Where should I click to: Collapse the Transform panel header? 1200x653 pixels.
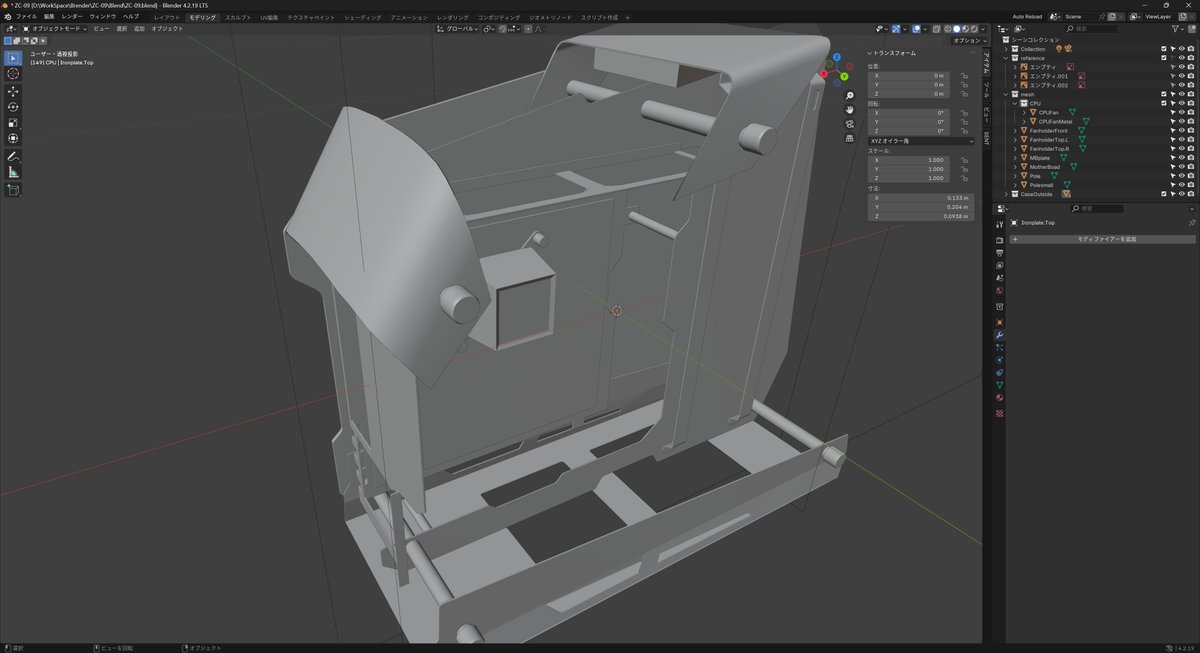pyautogui.click(x=896, y=53)
